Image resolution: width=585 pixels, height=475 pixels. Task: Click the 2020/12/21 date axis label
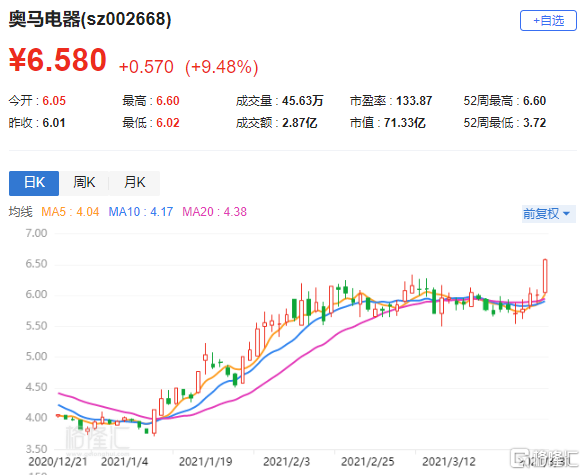tap(57, 462)
